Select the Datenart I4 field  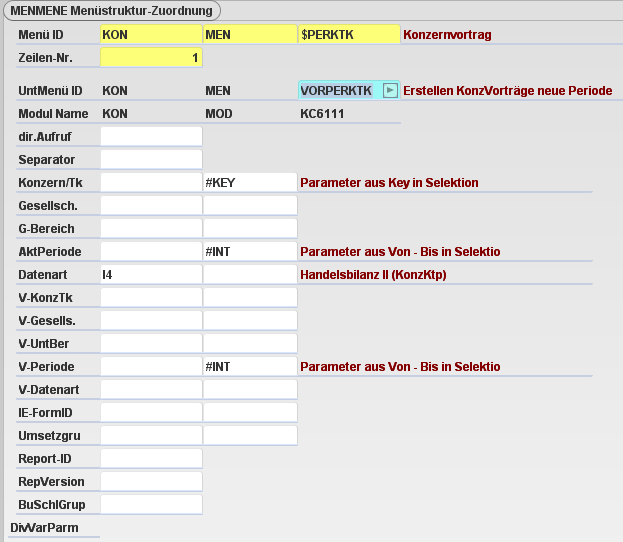(x=151, y=275)
